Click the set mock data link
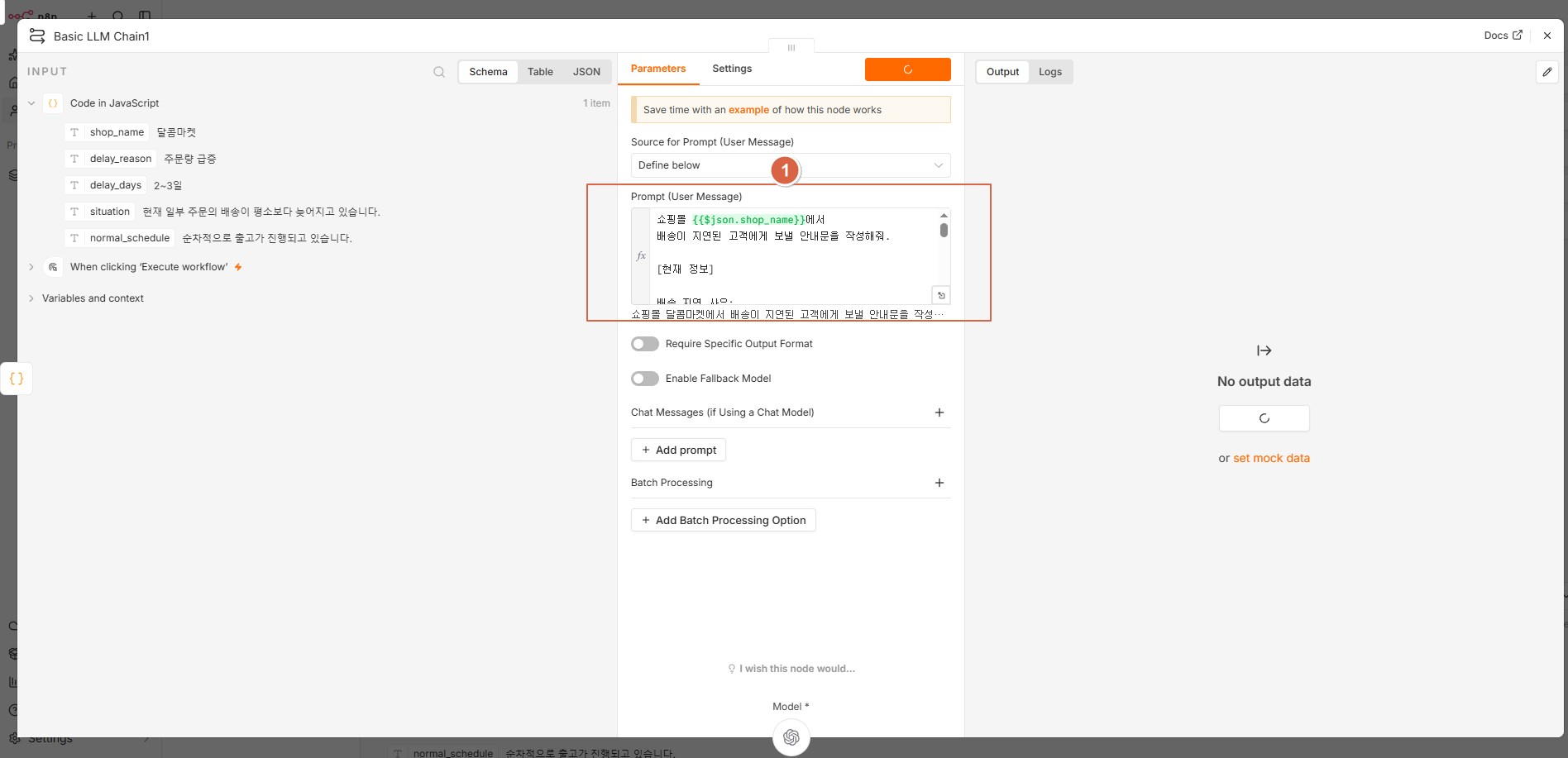This screenshot has width=1568, height=758. coord(1271,458)
